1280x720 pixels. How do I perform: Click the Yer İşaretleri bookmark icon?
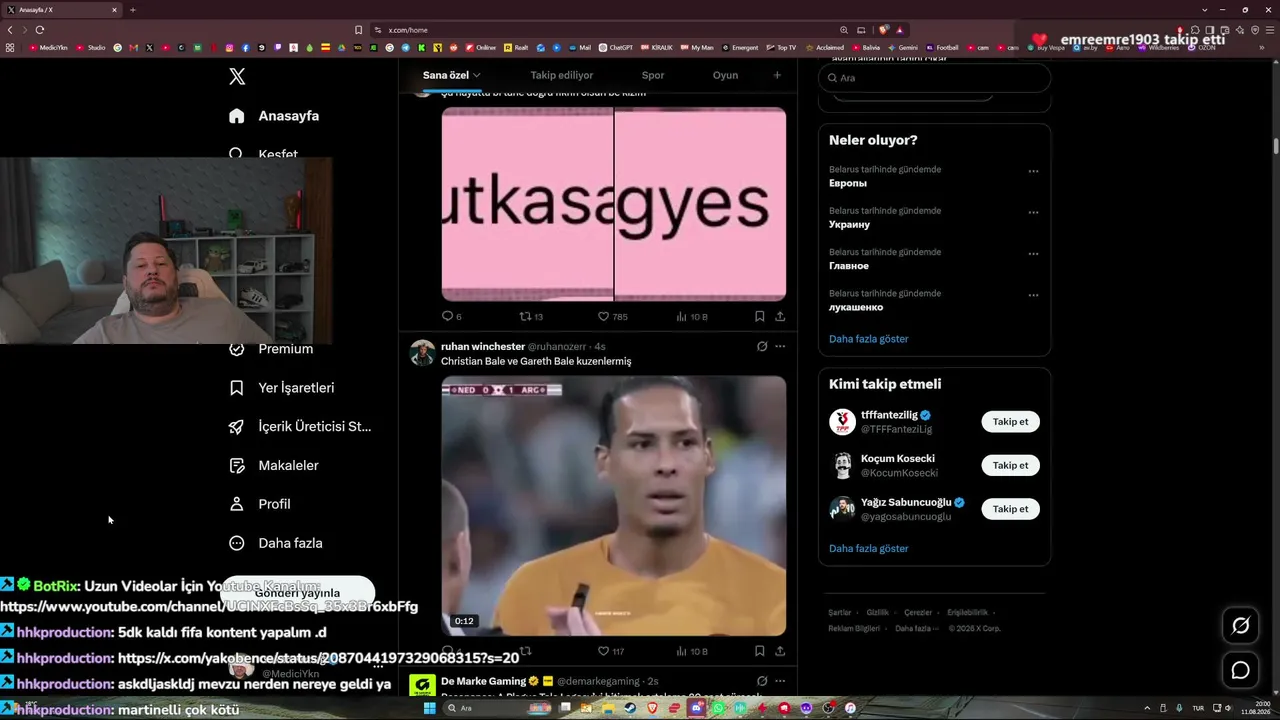(x=237, y=388)
